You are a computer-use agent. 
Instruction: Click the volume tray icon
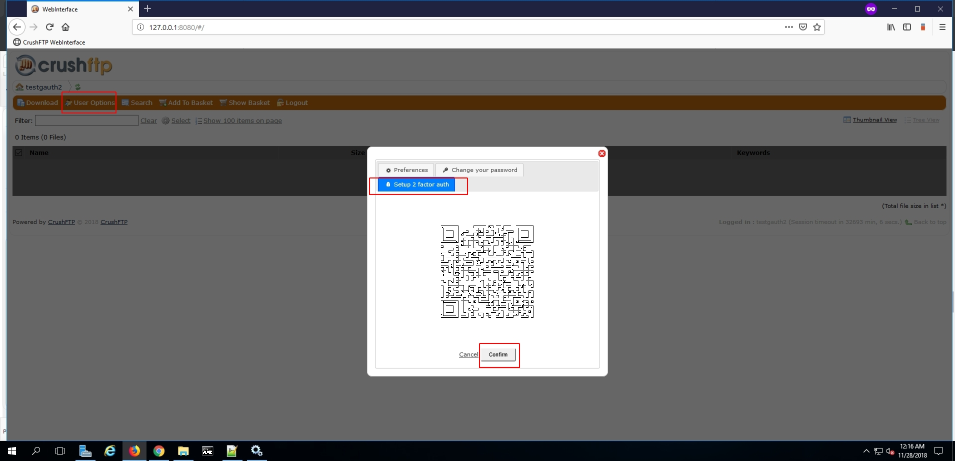coord(890,451)
